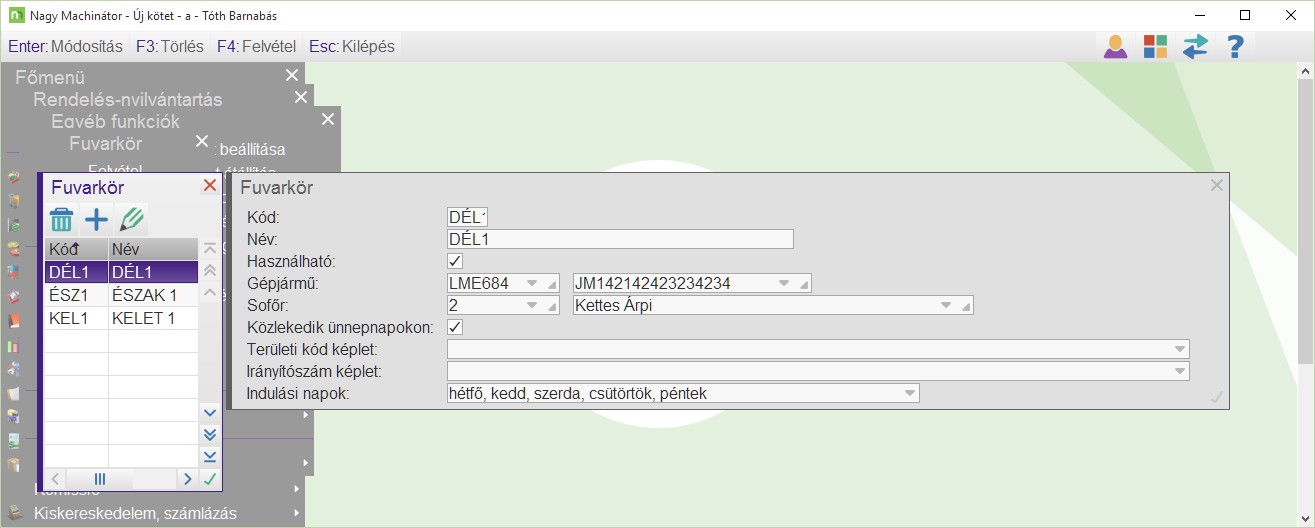The width and height of the screenshot is (1315, 528).
Task: Click Esc: Kilépés in the shortcut bar
Action: [352, 46]
